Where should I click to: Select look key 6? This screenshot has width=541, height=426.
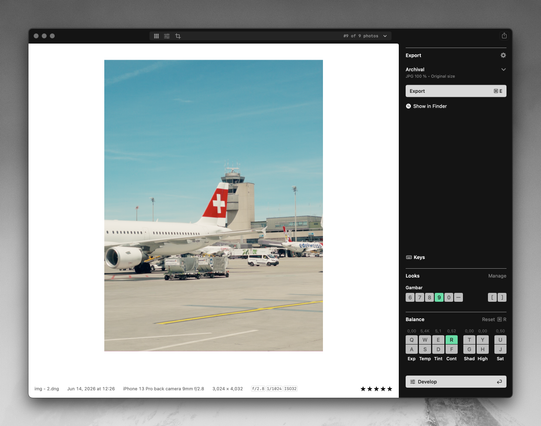(410, 297)
